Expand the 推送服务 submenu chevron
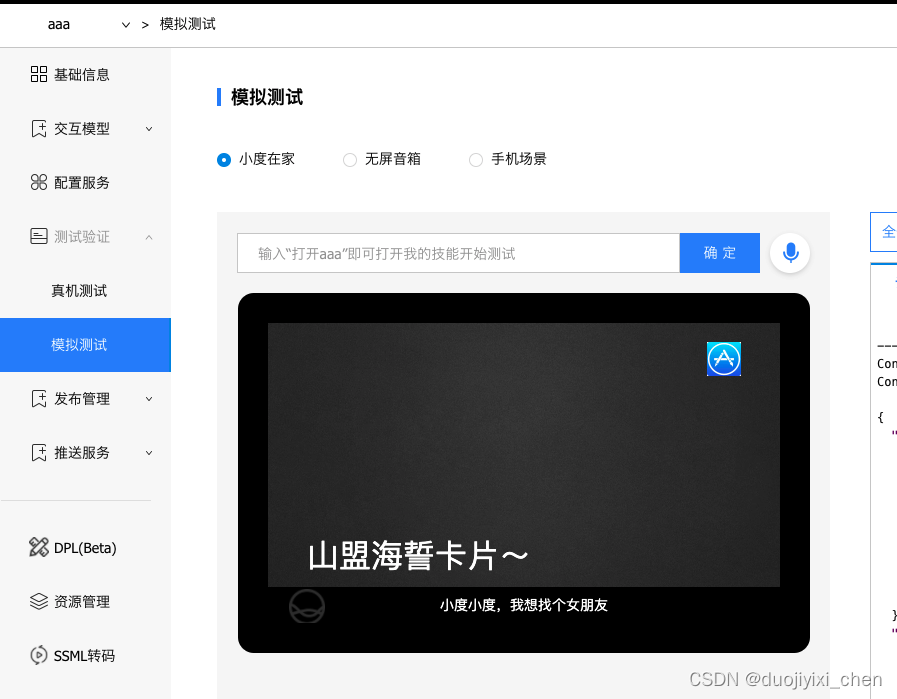 click(149, 453)
